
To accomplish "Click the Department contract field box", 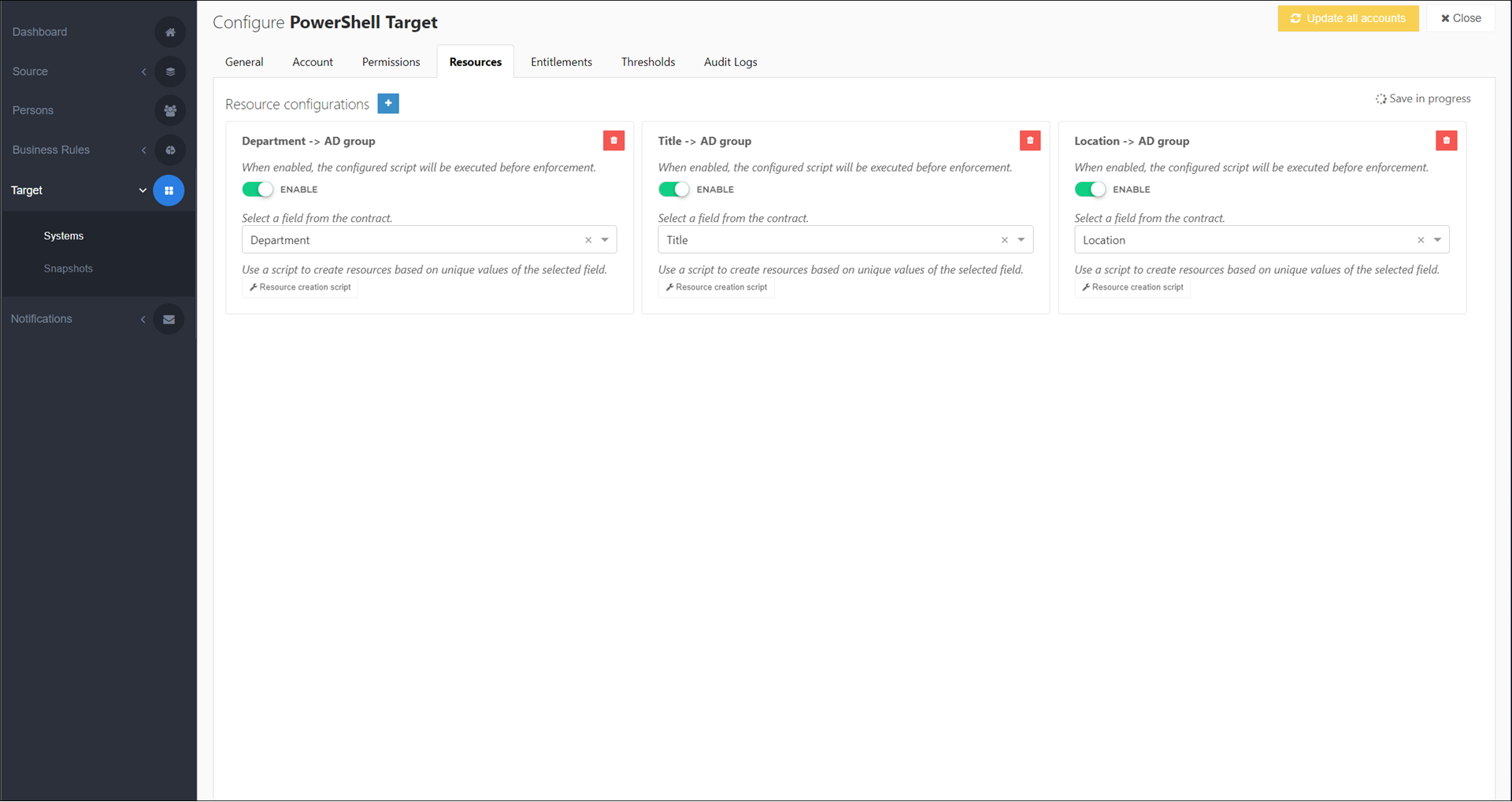I will (429, 240).
